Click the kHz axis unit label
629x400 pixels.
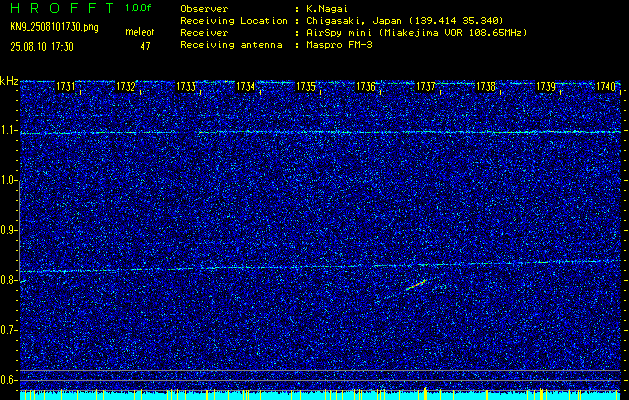click(9, 81)
